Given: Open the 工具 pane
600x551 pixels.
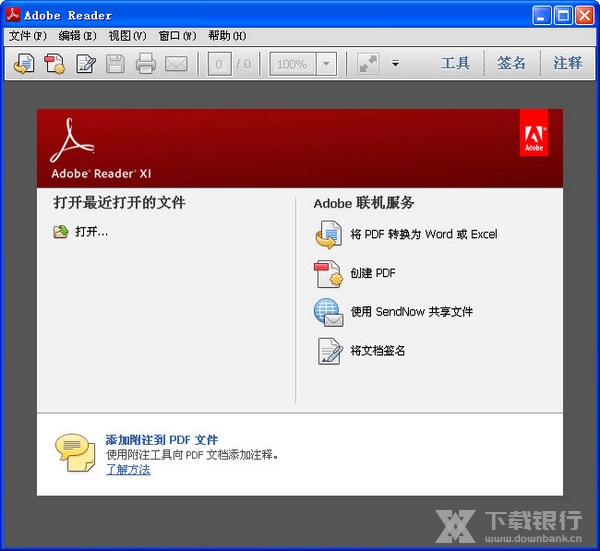Looking at the screenshot, I should click(455, 63).
